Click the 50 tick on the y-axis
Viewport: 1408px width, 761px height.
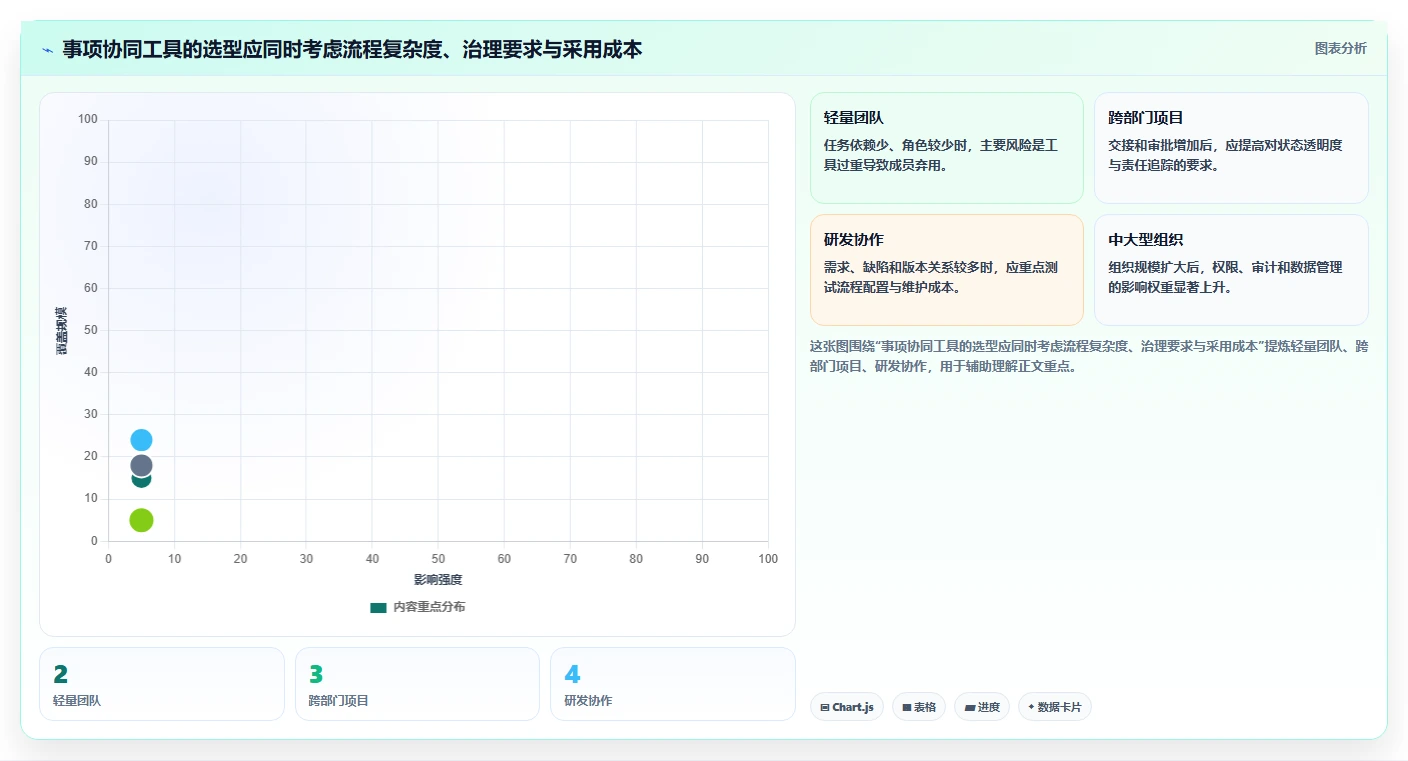[91, 330]
